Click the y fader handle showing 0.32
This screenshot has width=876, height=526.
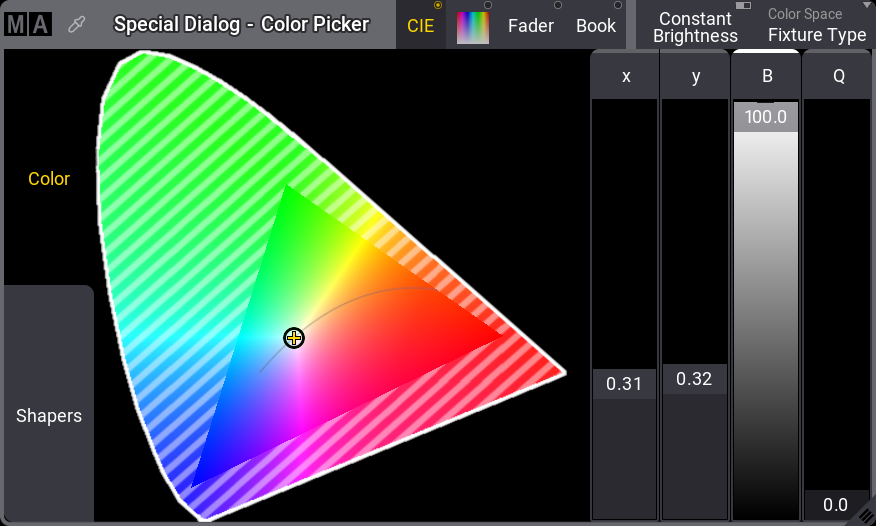[695, 379]
